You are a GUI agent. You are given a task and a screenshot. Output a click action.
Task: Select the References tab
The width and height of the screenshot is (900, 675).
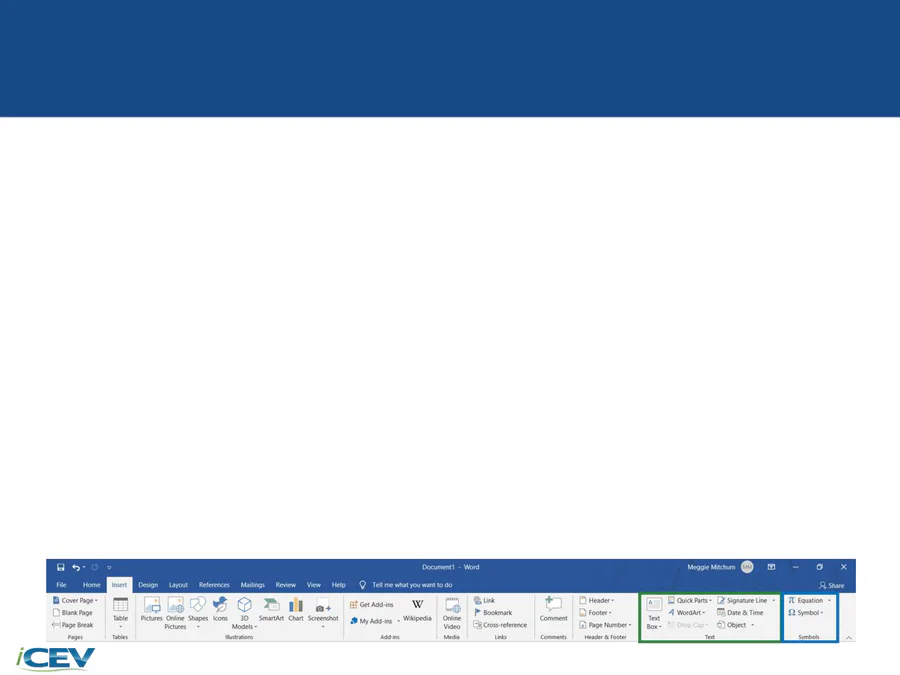click(214, 585)
